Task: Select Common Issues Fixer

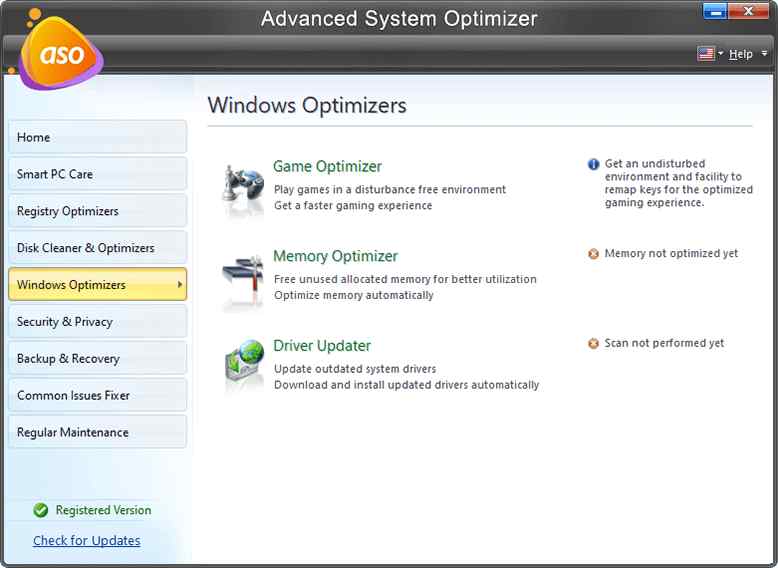Action: 98,395
